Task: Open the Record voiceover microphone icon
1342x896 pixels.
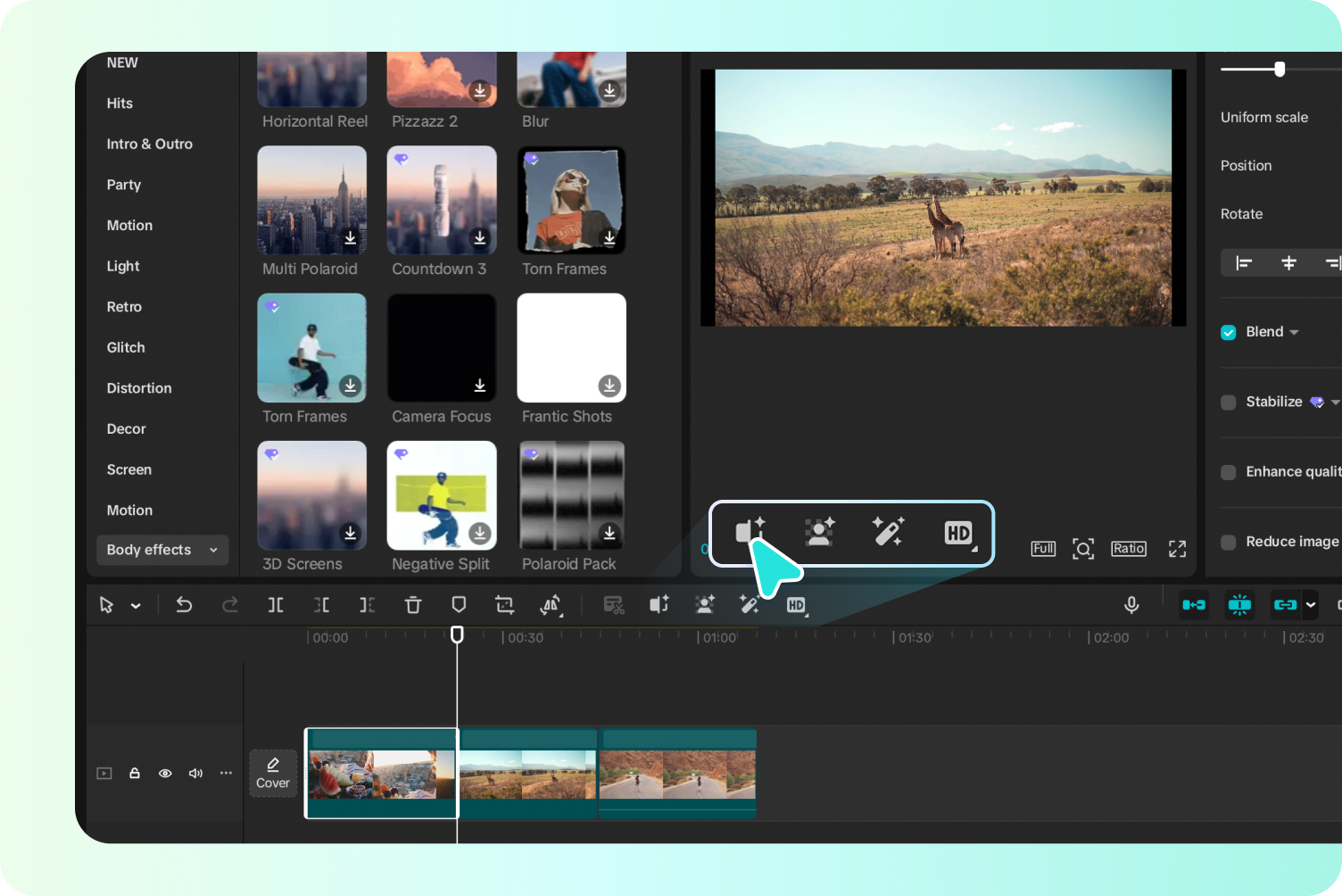Action: pyautogui.click(x=1131, y=604)
